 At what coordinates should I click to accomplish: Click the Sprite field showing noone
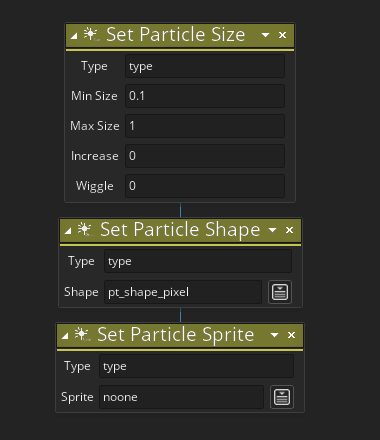pos(181,397)
